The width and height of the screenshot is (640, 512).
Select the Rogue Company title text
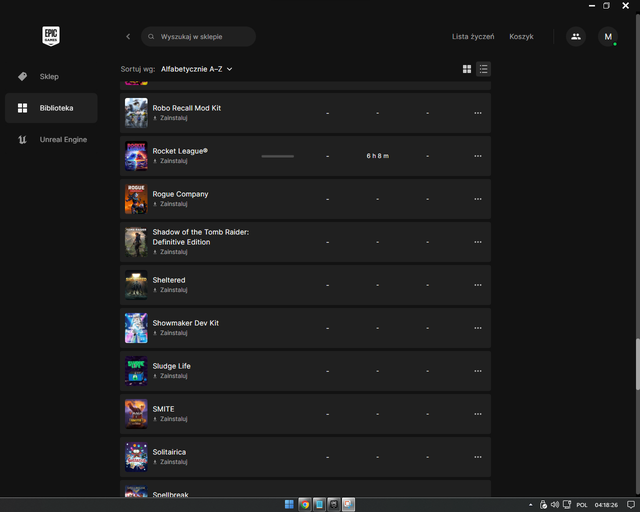(x=180, y=194)
